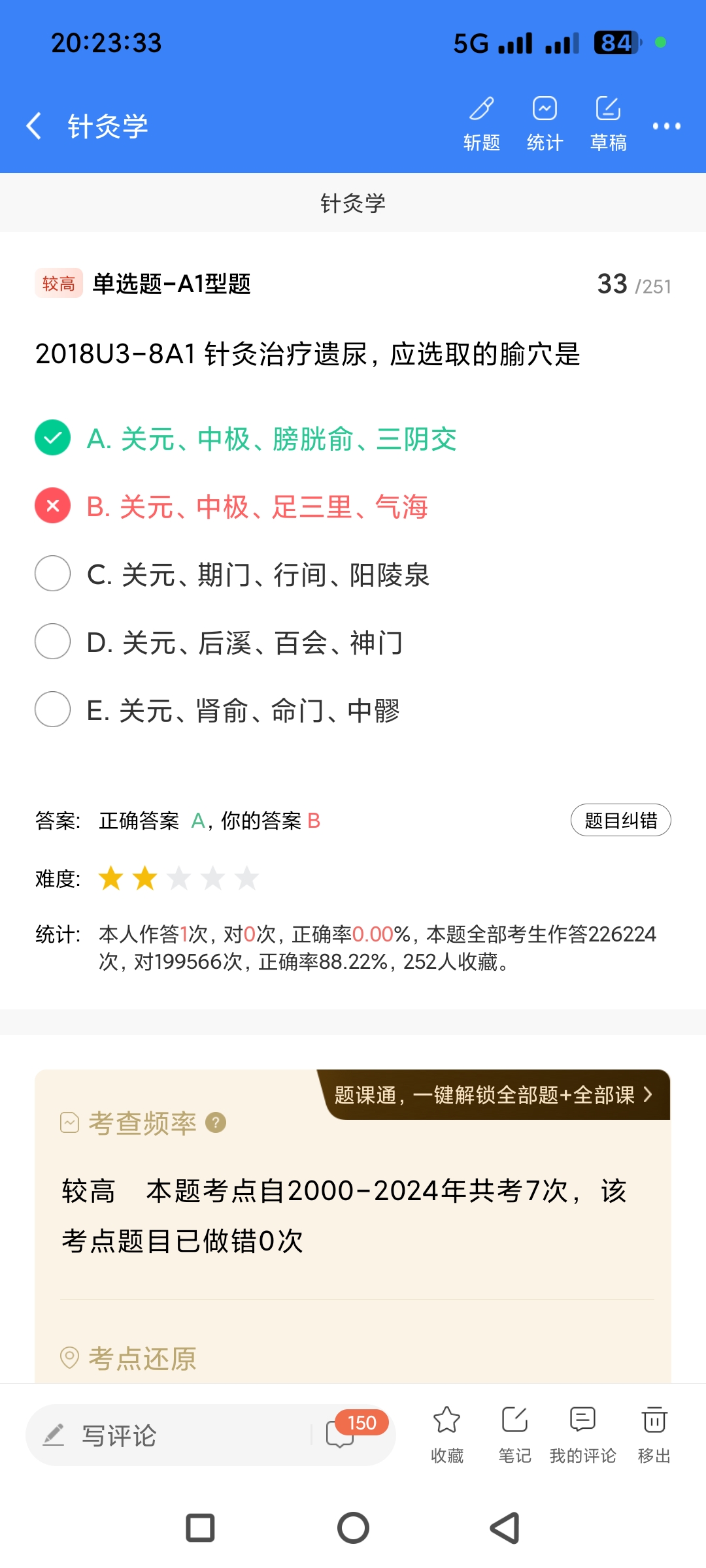Select option D 关元、后溪、百会、神门
706x1568 pixels.
[53, 642]
